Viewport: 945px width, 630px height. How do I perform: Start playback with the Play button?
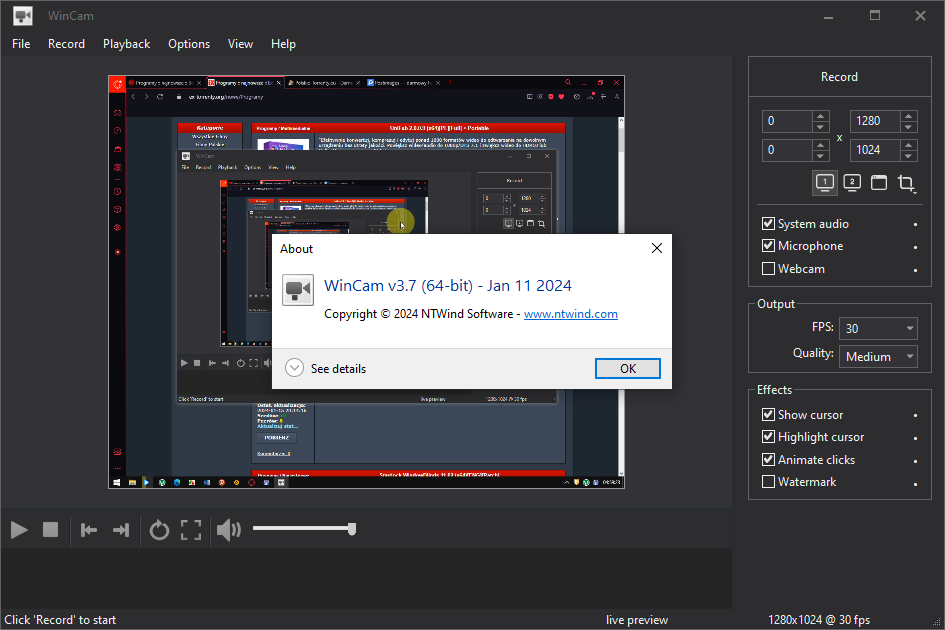coord(19,530)
